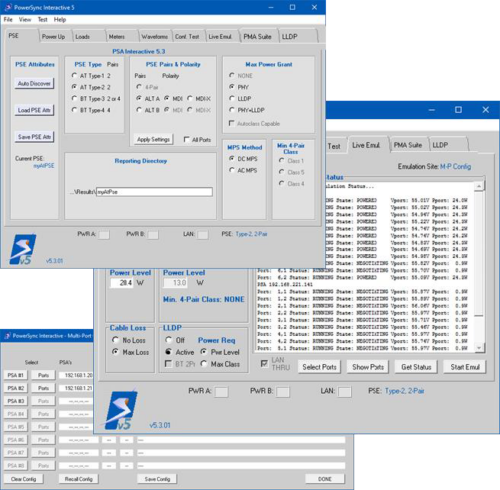Click the 28.4 W Power Level field
This screenshot has height=490, width=500.
122,283
